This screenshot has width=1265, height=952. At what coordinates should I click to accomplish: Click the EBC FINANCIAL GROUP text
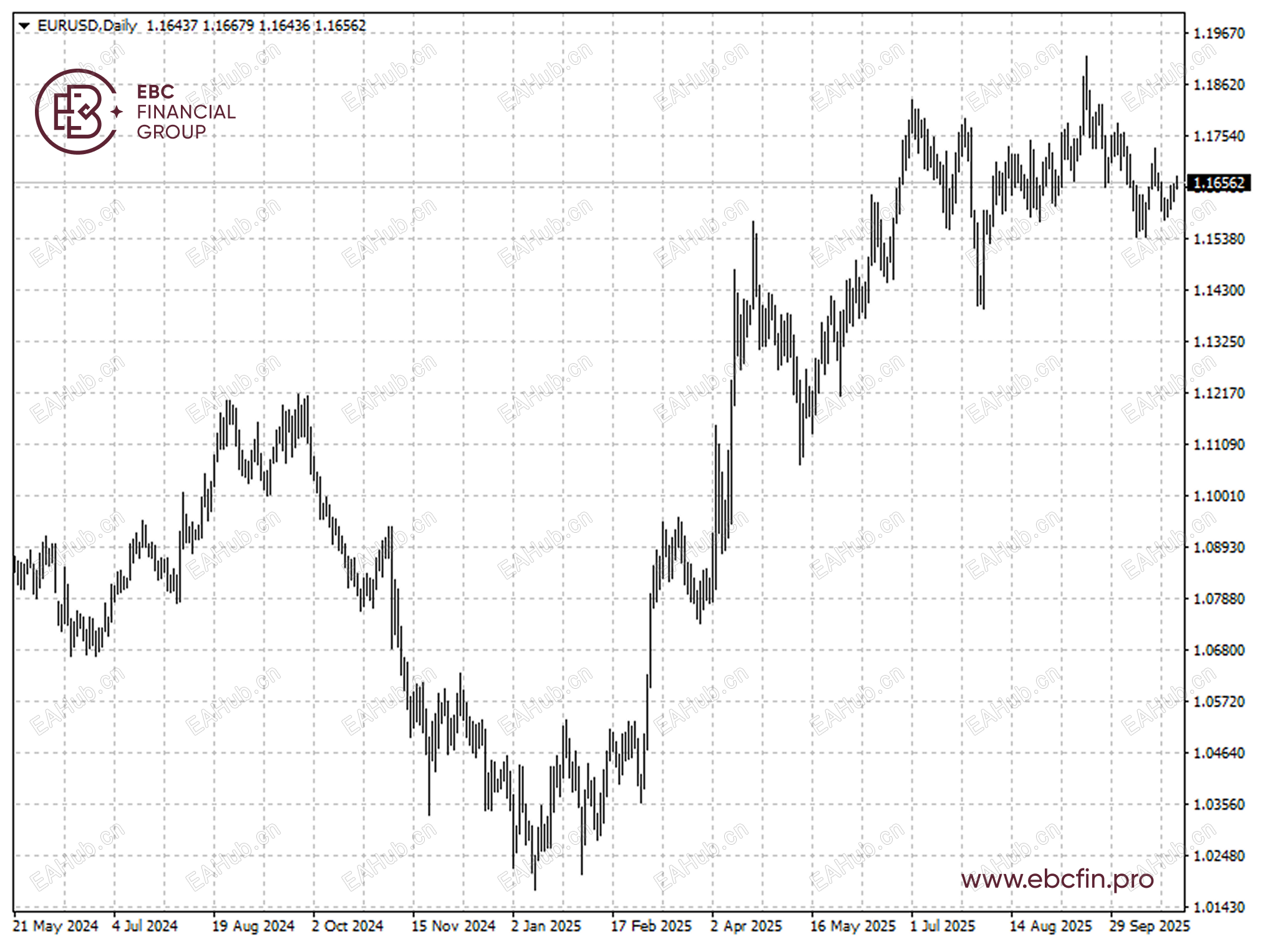tap(185, 112)
